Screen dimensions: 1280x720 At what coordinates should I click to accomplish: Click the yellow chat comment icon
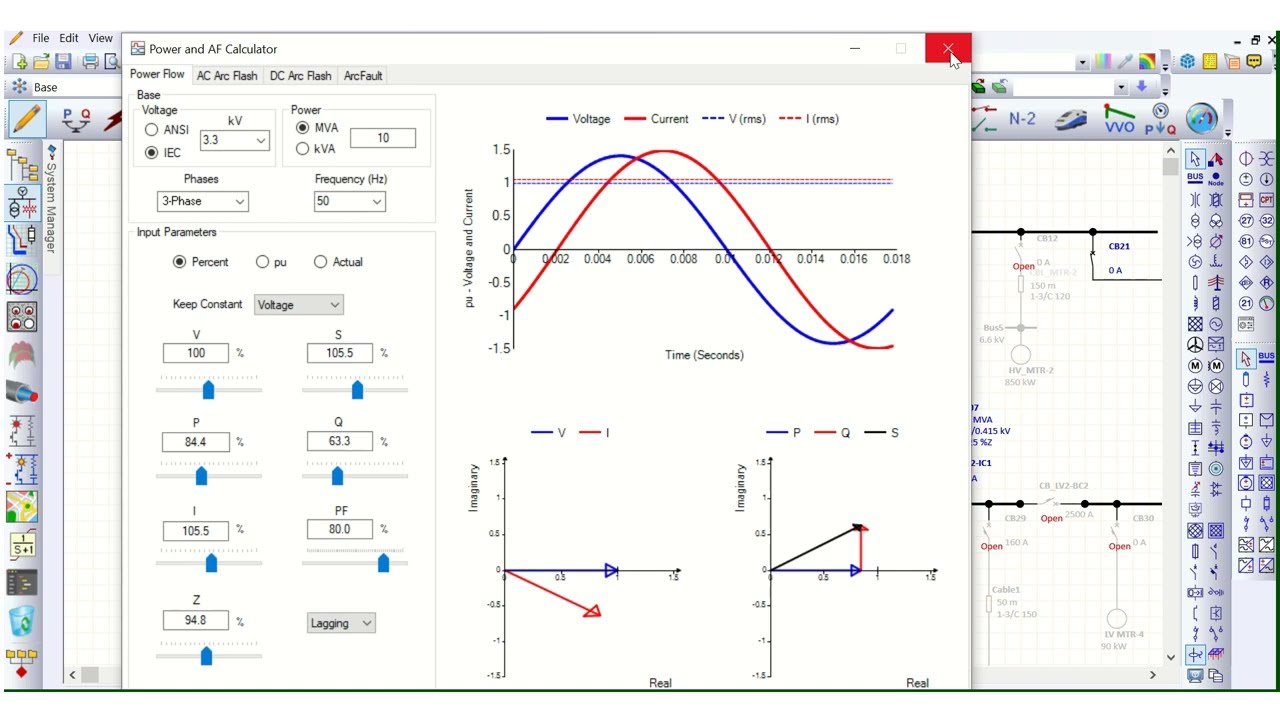(1254, 62)
